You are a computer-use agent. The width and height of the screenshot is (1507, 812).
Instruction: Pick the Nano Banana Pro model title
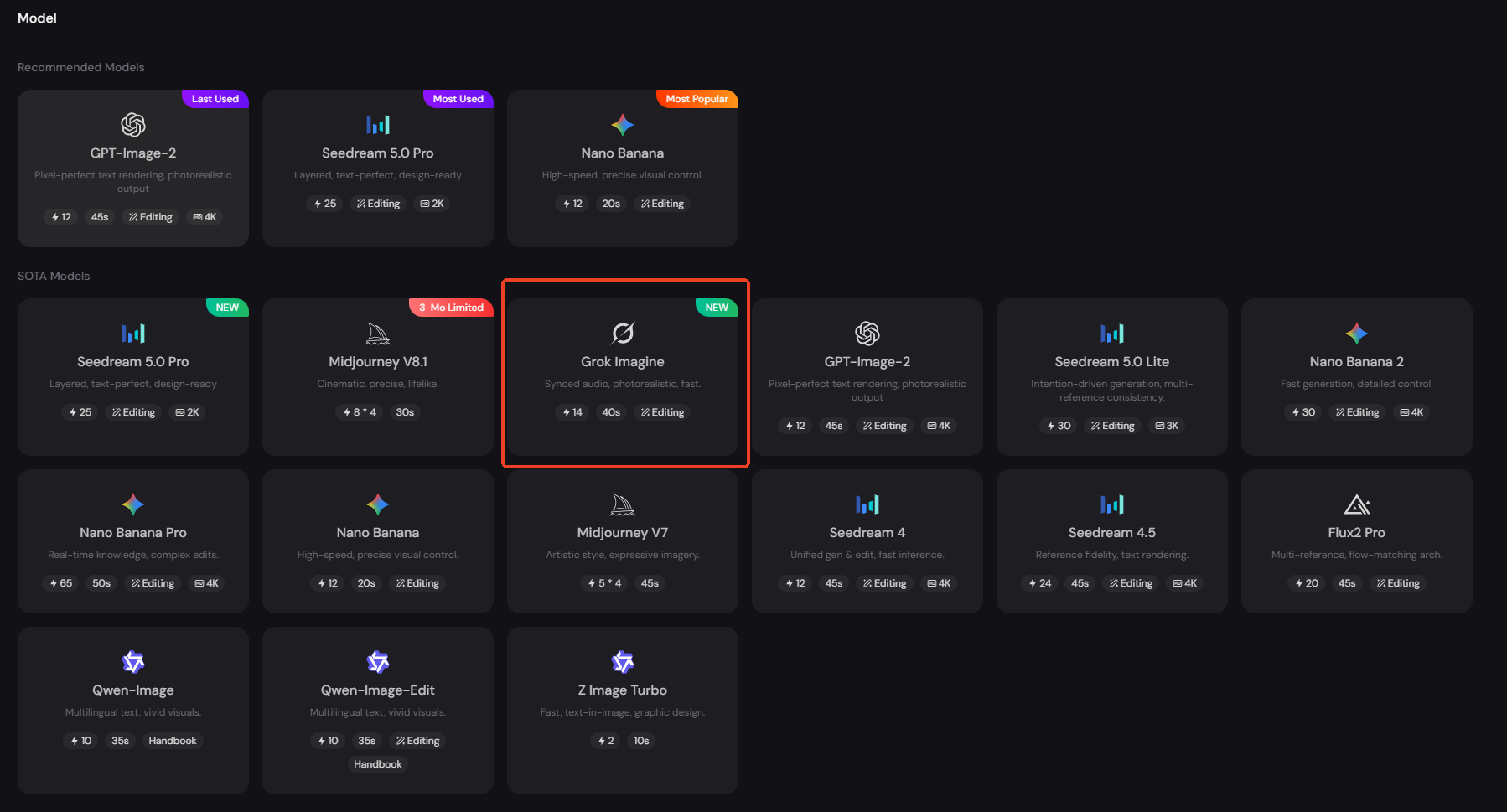coord(133,533)
